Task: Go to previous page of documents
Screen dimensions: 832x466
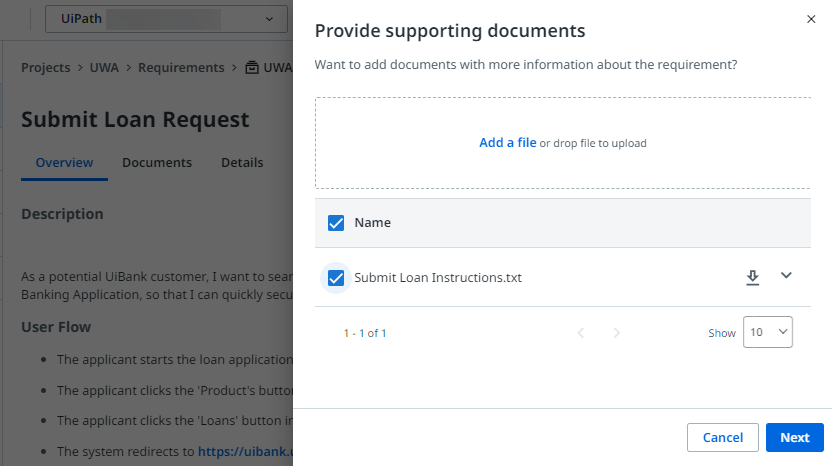Action: (581, 333)
